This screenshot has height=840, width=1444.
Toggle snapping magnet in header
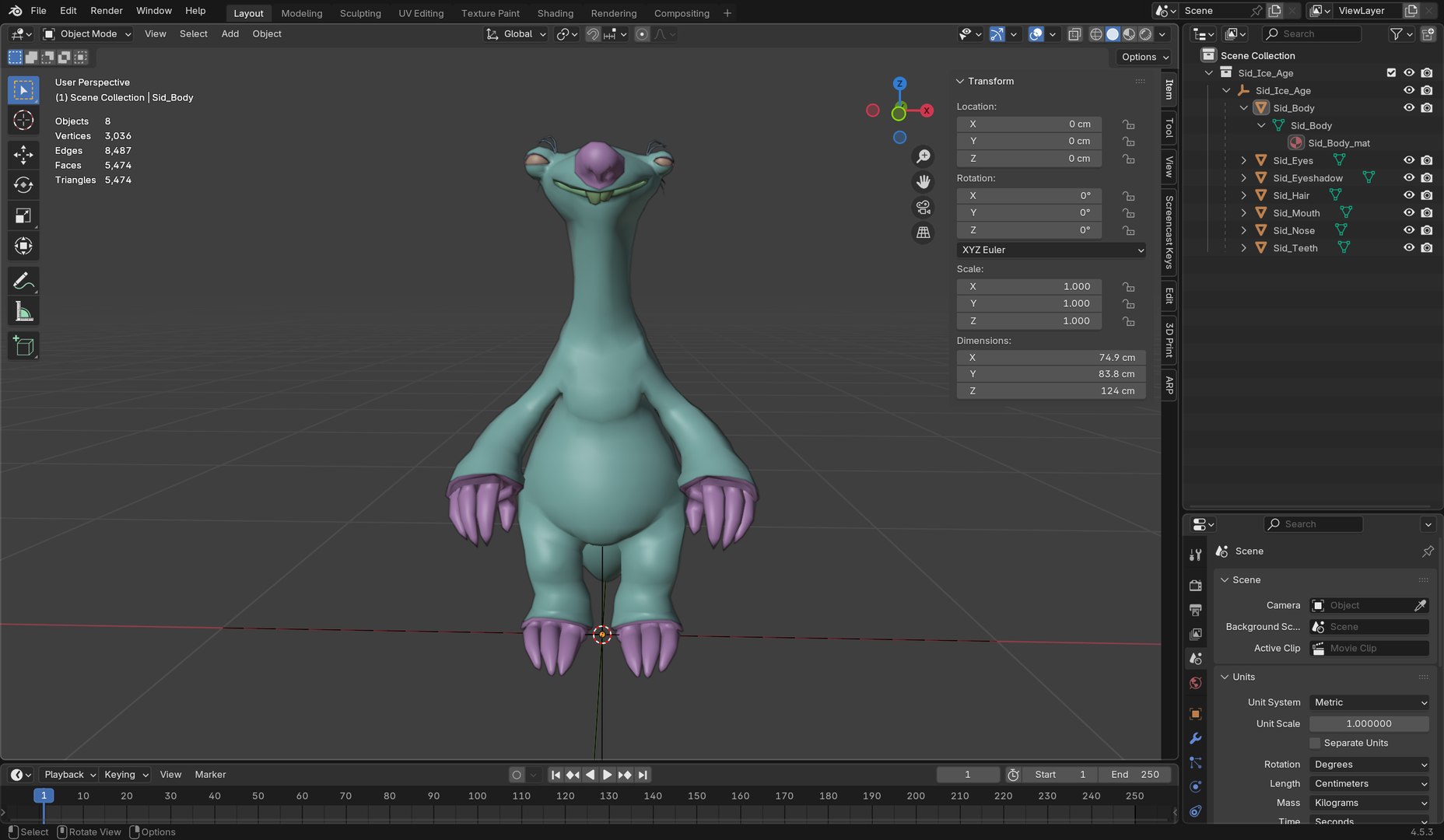click(593, 34)
